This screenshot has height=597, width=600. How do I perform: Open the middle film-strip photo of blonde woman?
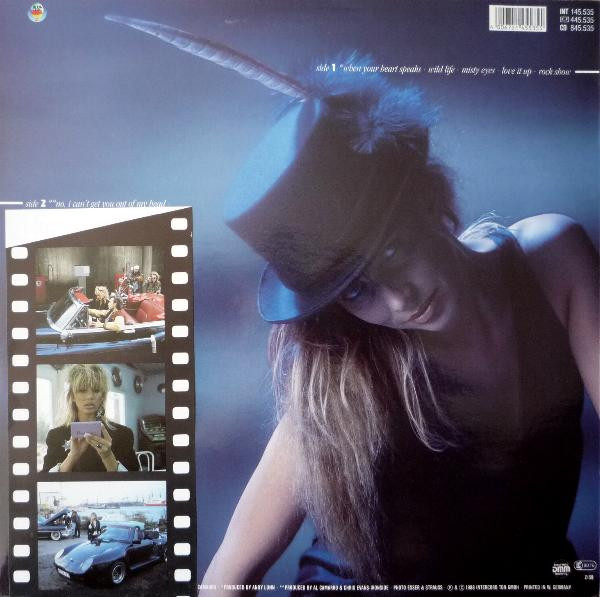(101, 417)
